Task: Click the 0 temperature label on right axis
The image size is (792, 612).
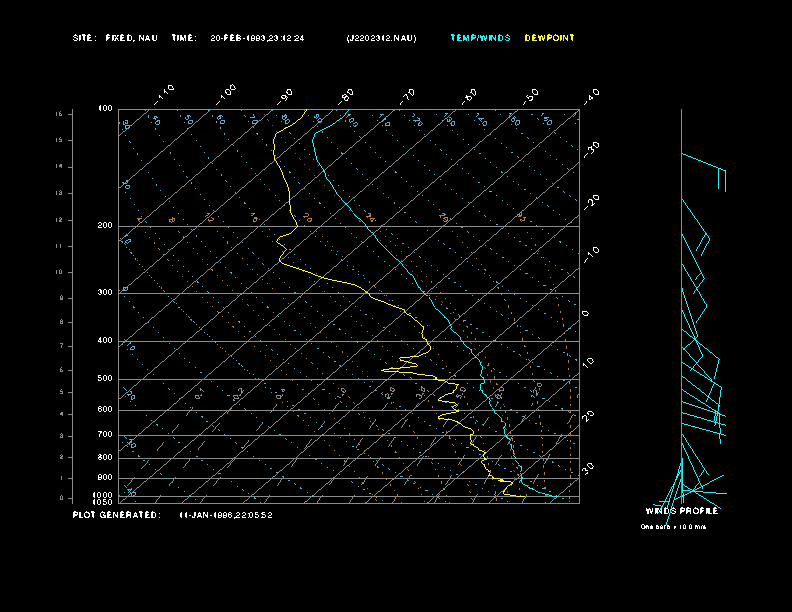Action: coord(586,314)
